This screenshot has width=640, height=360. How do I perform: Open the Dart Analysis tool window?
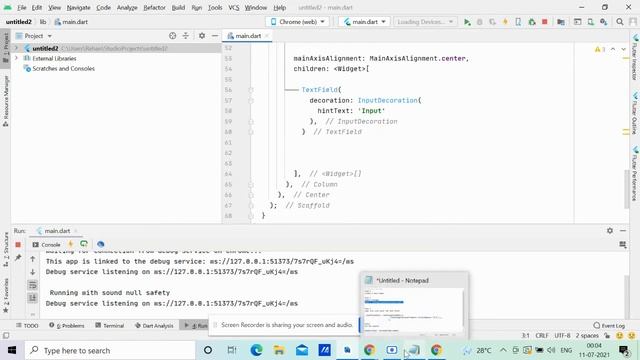(154, 325)
